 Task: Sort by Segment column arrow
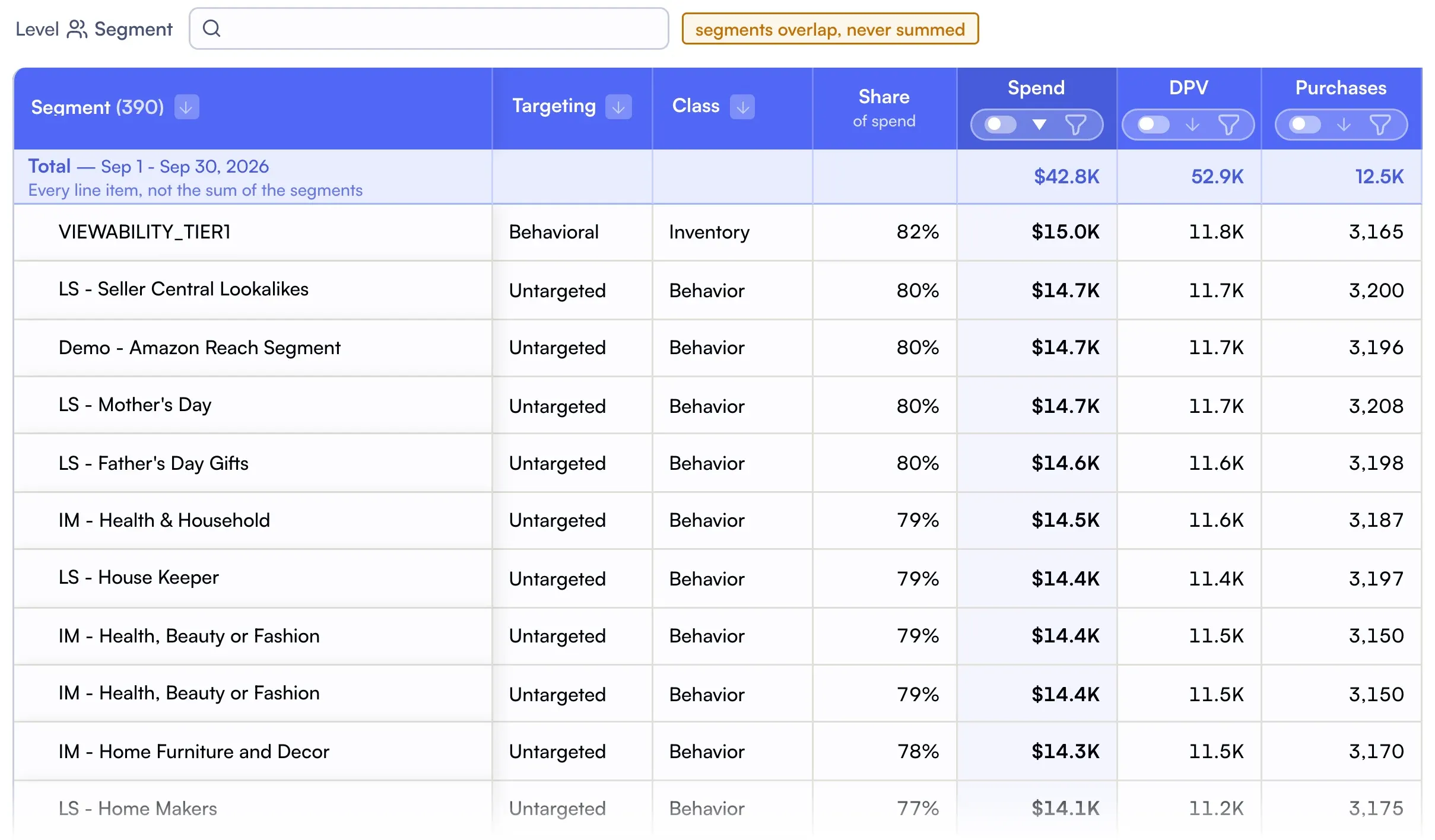[x=186, y=107]
